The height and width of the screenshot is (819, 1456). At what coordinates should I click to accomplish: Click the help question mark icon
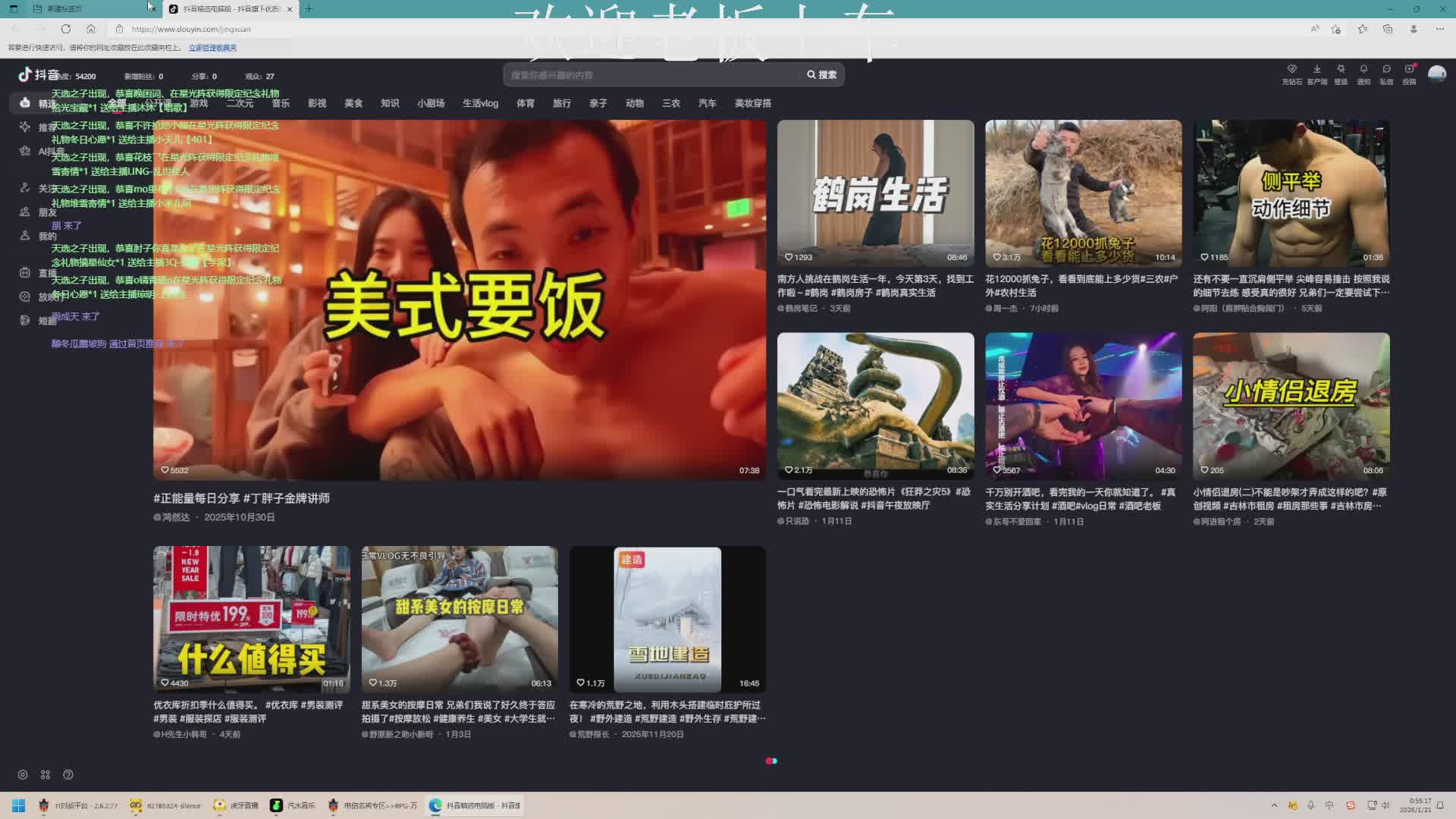68,774
